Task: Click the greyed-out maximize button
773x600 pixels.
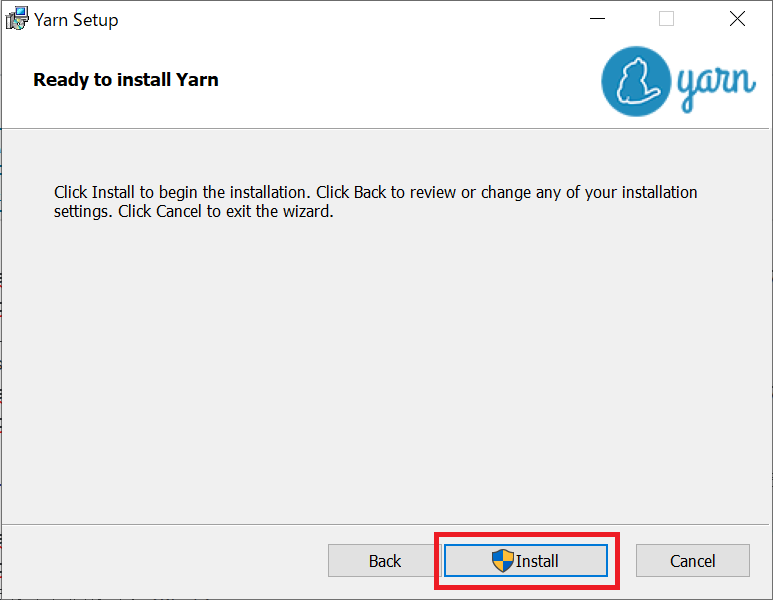Action: tap(667, 19)
